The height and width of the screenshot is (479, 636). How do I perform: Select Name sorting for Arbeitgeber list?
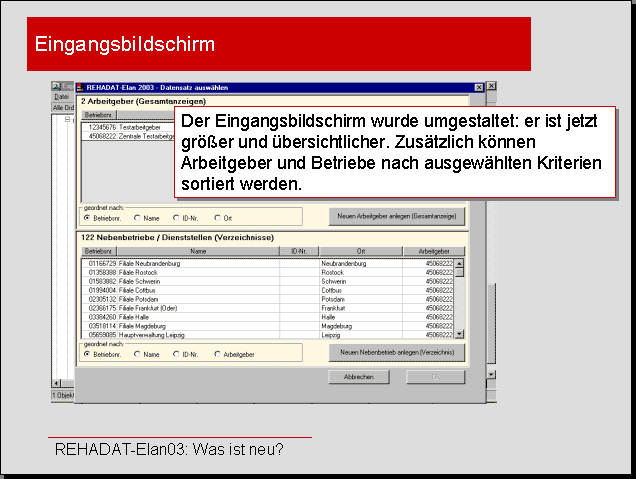(138, 216)
